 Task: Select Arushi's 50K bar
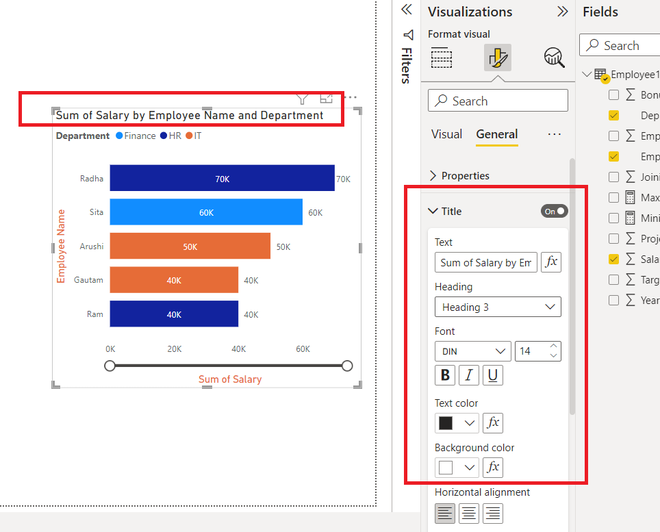click(x=190, y=246)
